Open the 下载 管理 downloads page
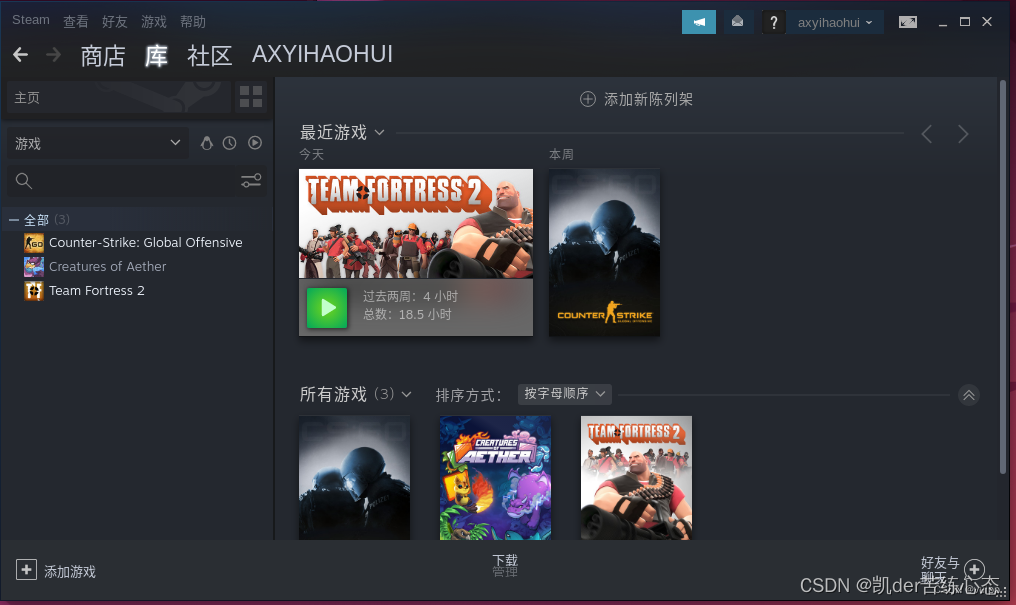This screenshot has height=605, width=1016. tap(505, 565)
